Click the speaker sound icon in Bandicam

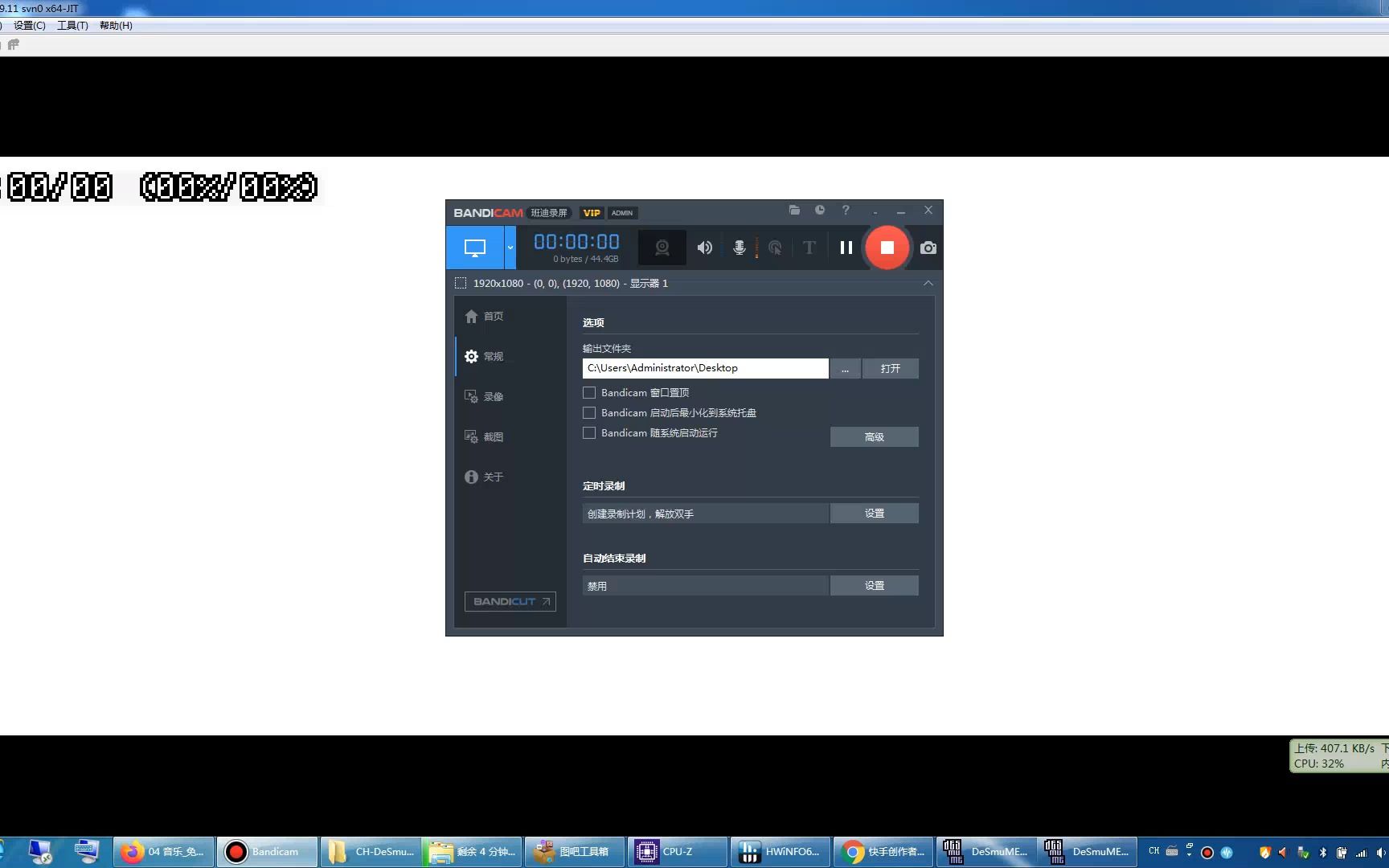click(705, 248)
